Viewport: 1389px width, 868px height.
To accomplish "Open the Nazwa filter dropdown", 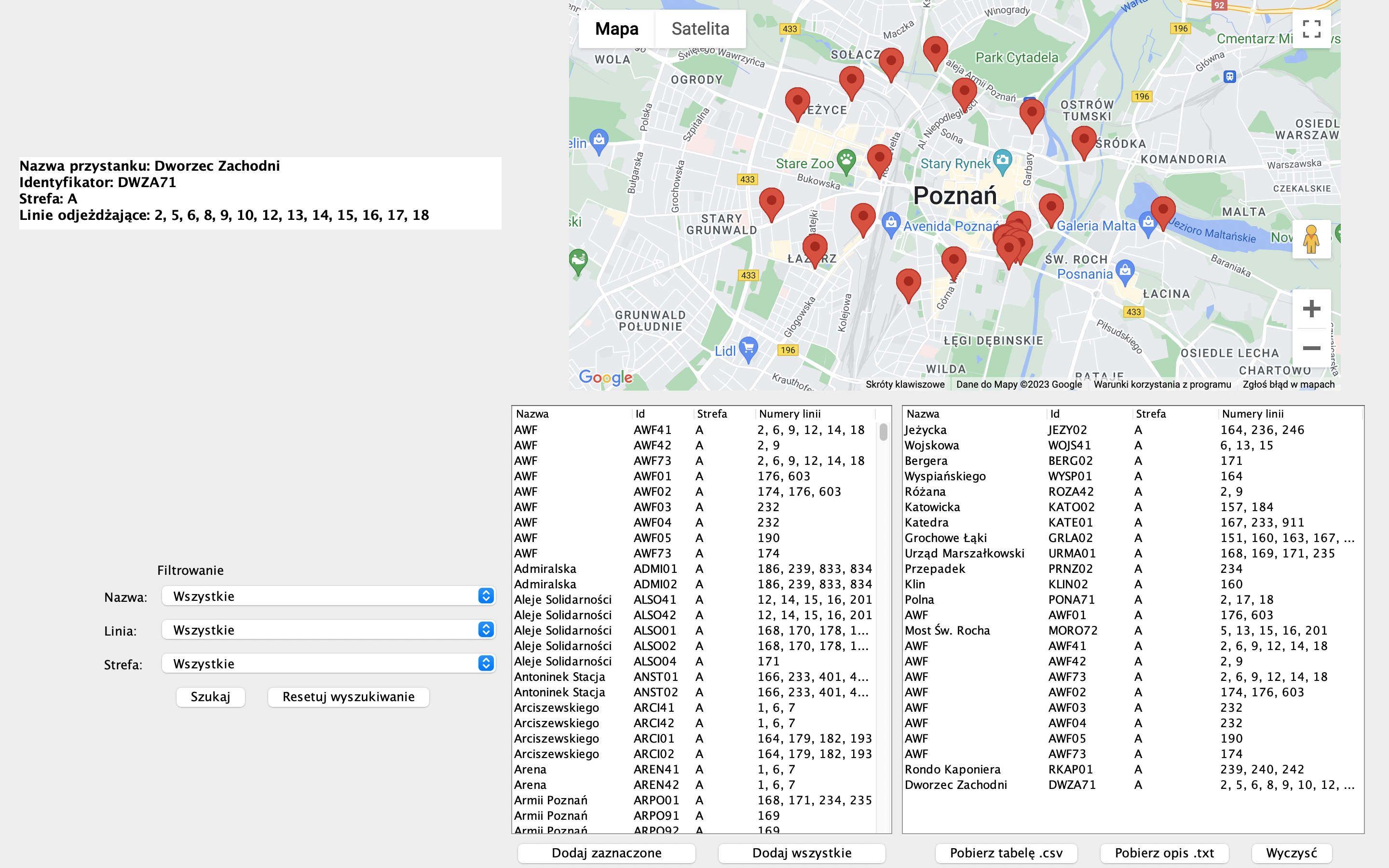I will 328,596.
